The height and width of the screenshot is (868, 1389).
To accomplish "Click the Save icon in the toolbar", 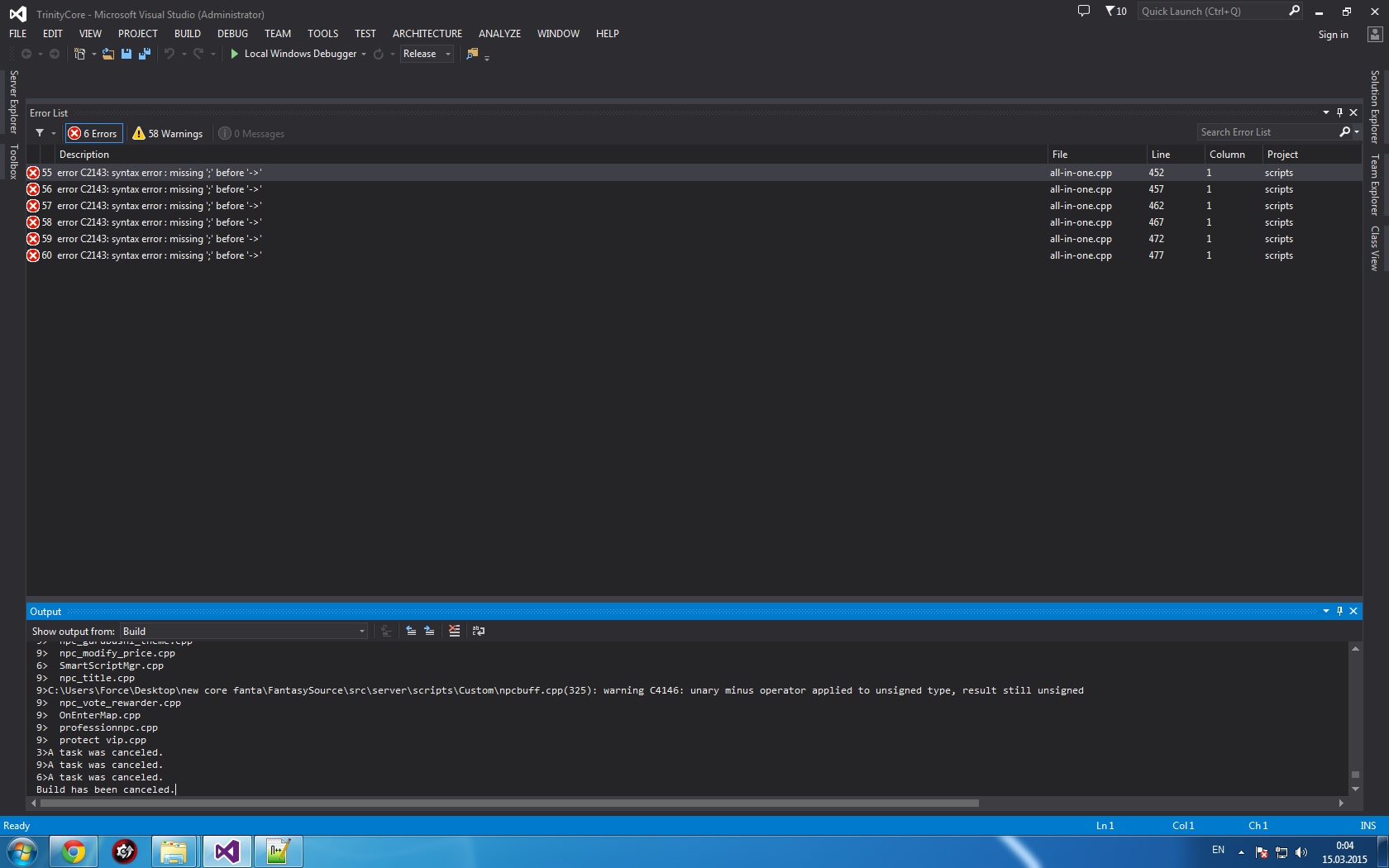I will tap(126, 54).
